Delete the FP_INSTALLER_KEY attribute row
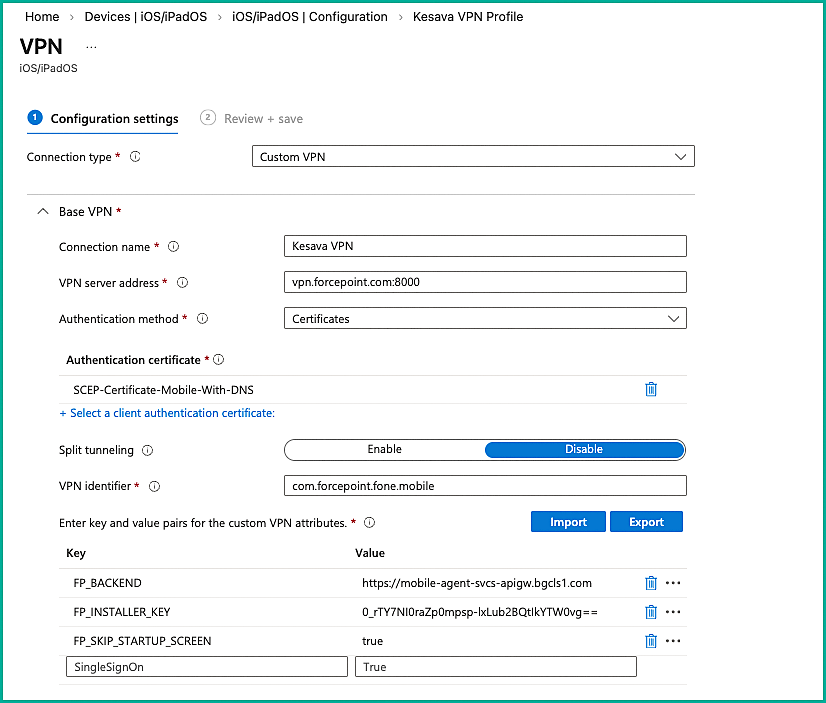 [651, 612]
